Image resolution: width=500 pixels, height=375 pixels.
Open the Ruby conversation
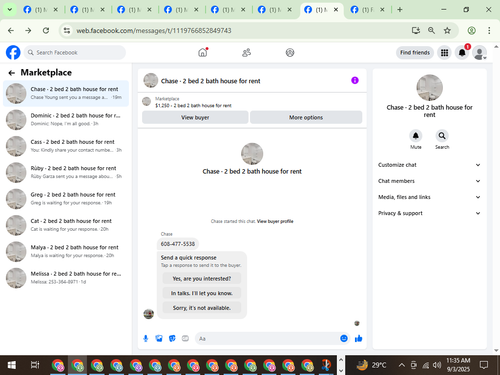tap(66, 172)
